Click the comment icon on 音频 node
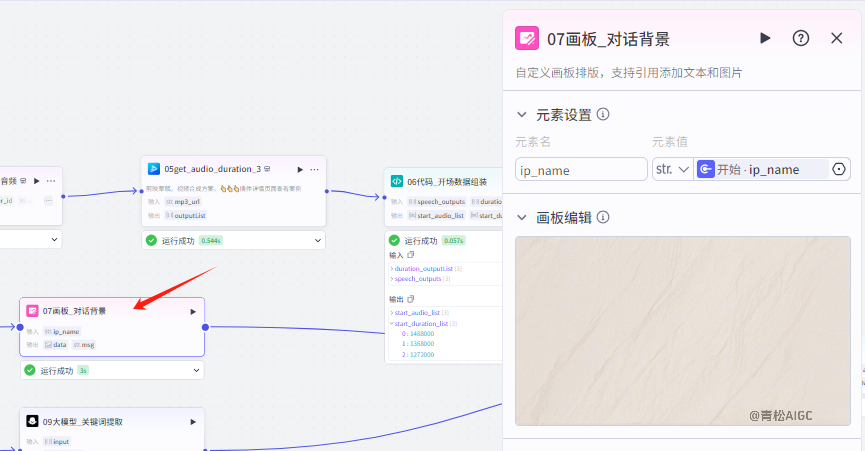Screen dimensions: 865x451 point(23,181)
